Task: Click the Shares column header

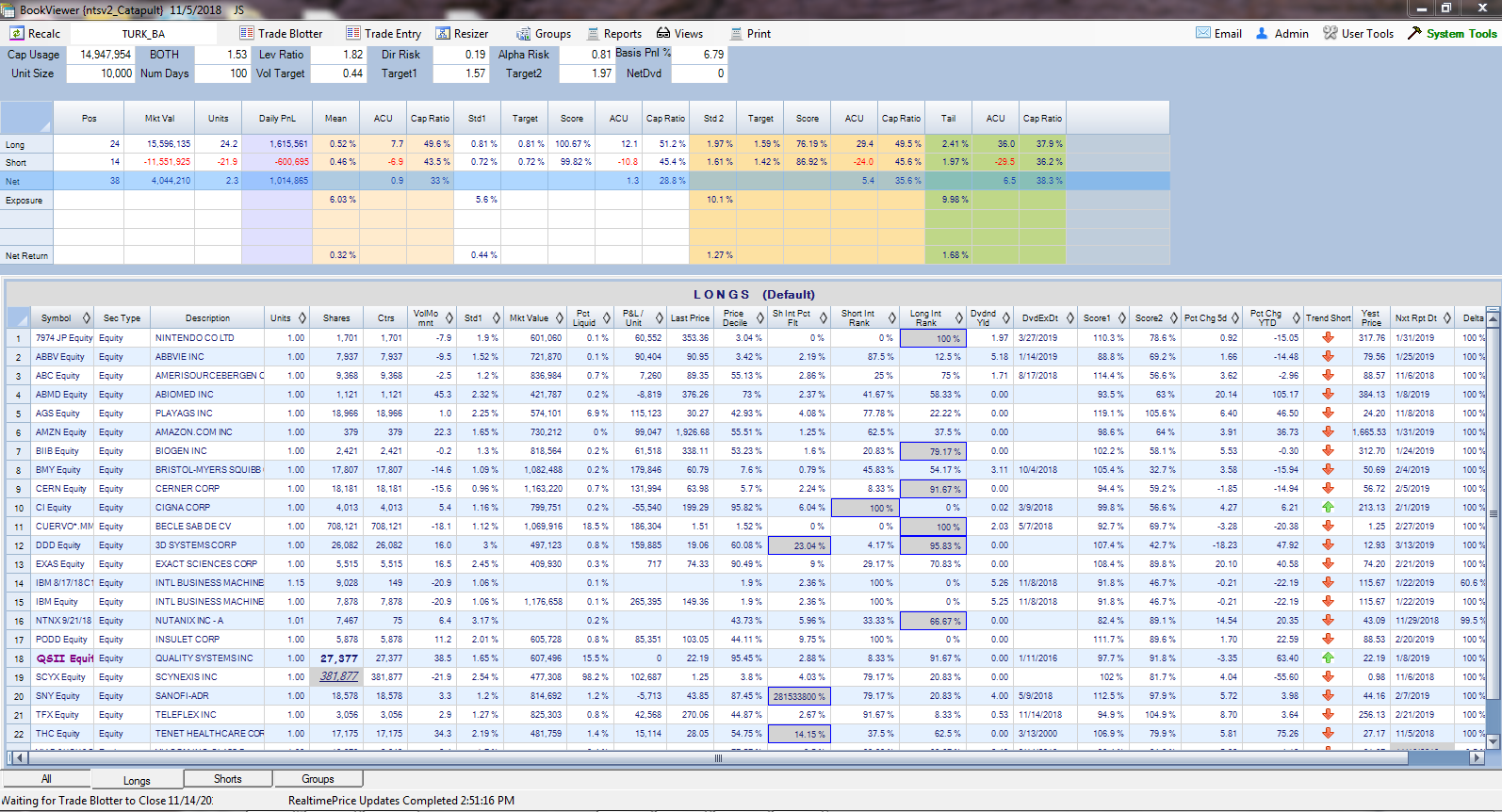Action: [x=336, y=318]
